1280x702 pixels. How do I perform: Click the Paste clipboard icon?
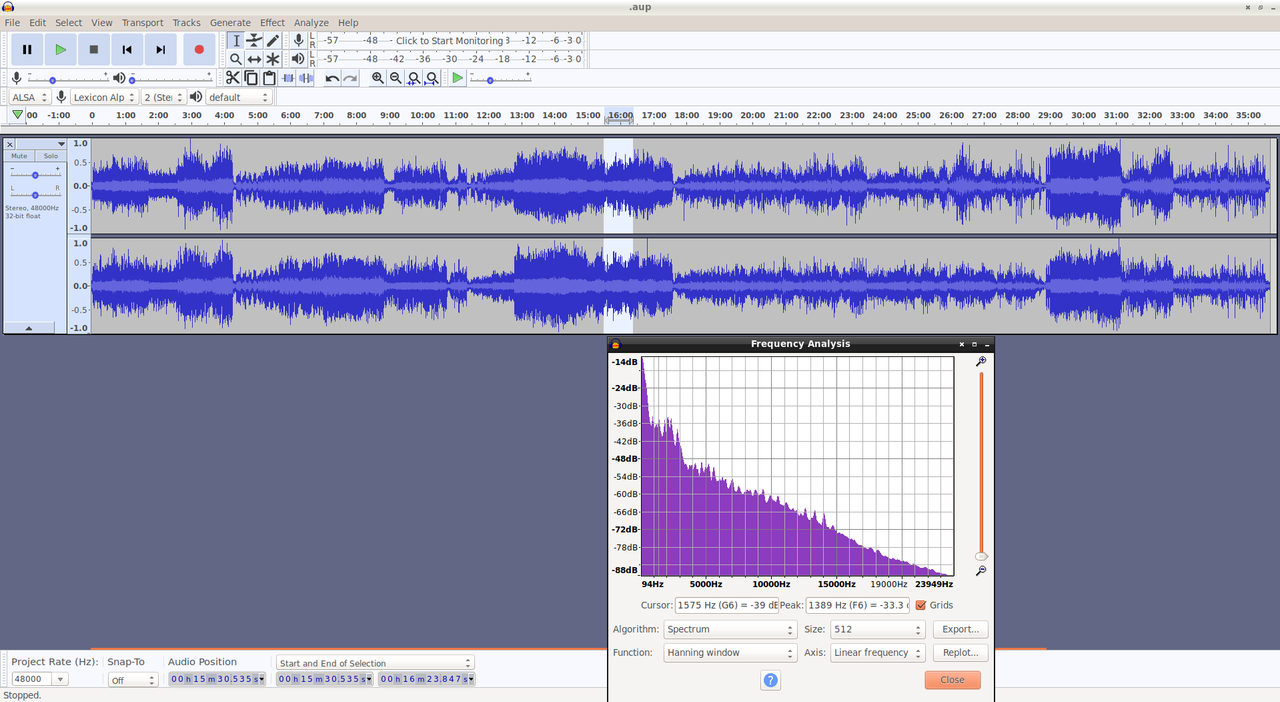tap(269, 78)
